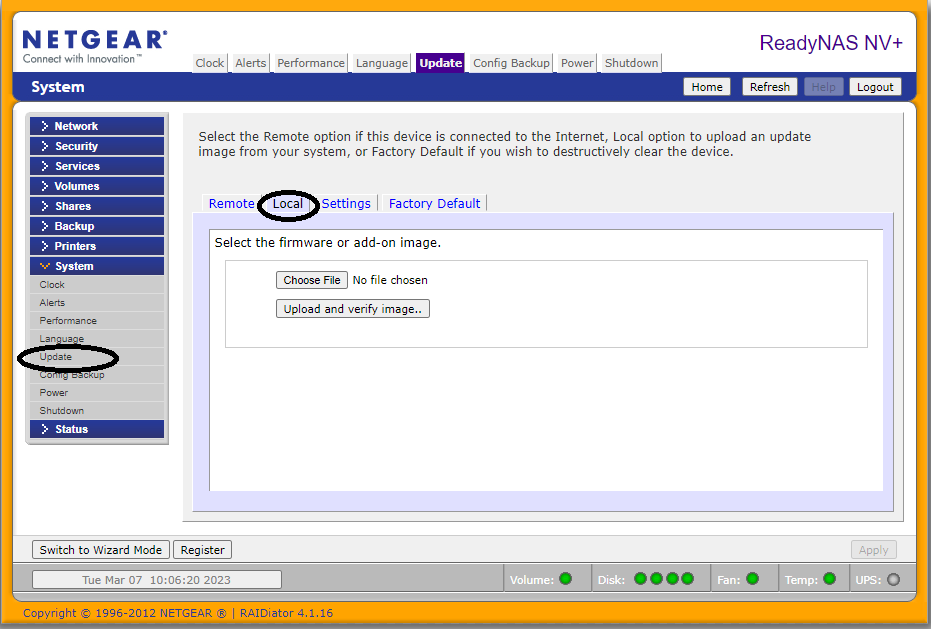This screenshot has width=931, height=629.
Task: Open the Factory Default tab
Action: (435, 203)
